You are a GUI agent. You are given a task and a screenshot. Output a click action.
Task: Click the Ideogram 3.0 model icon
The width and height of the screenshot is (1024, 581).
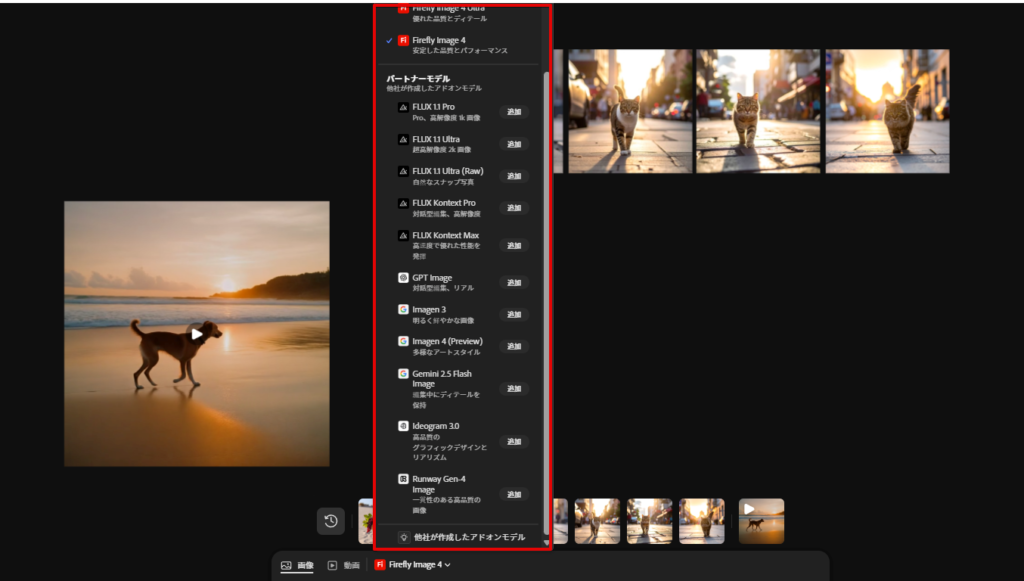click(403, 426)
